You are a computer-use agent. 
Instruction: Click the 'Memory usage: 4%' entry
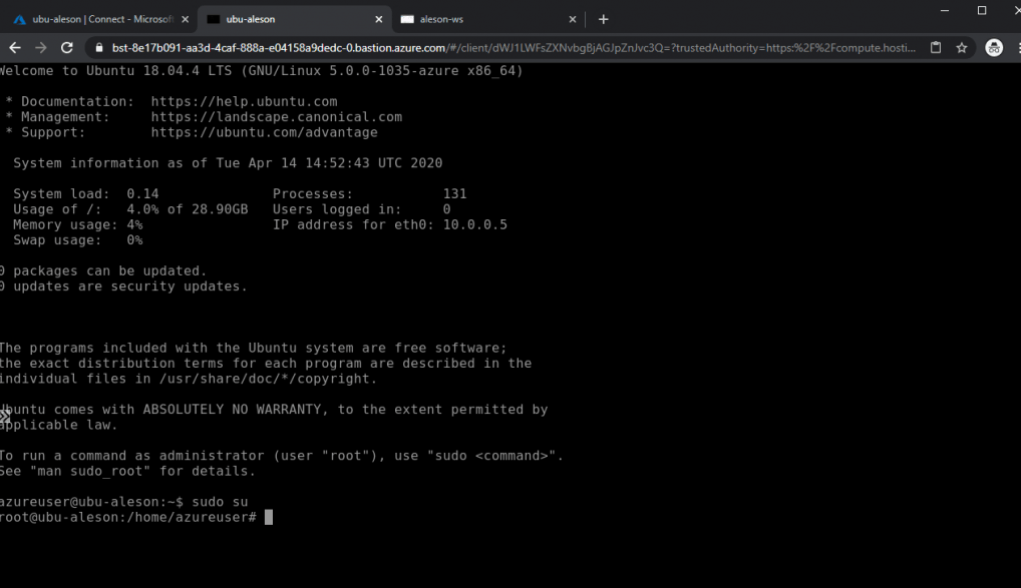[x=78, y=225]
